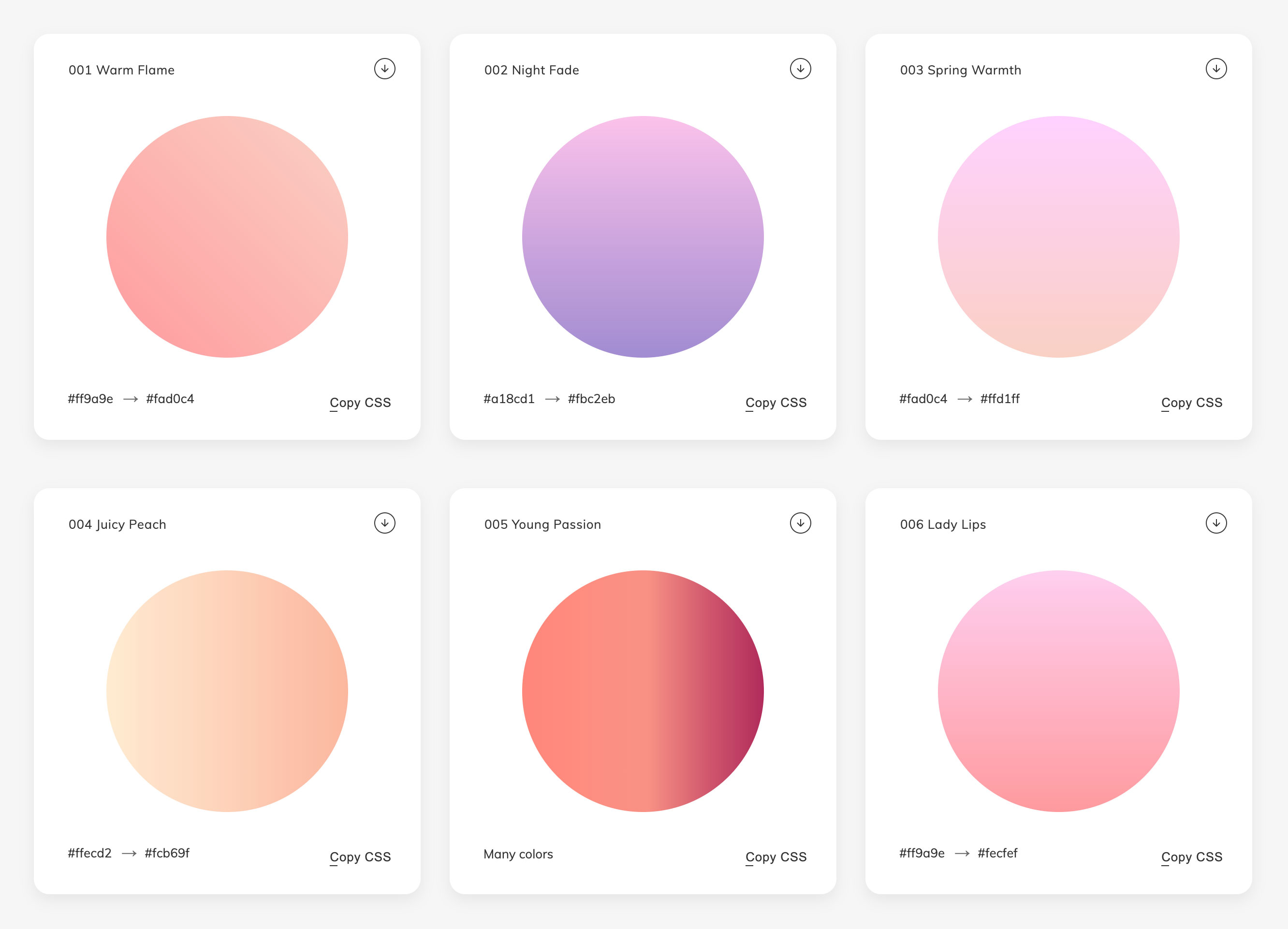Image resolution: width=1288 pixels, height=929 pixels.
Task: Click the 002 Night Fade title
Action: coord(531,70)
